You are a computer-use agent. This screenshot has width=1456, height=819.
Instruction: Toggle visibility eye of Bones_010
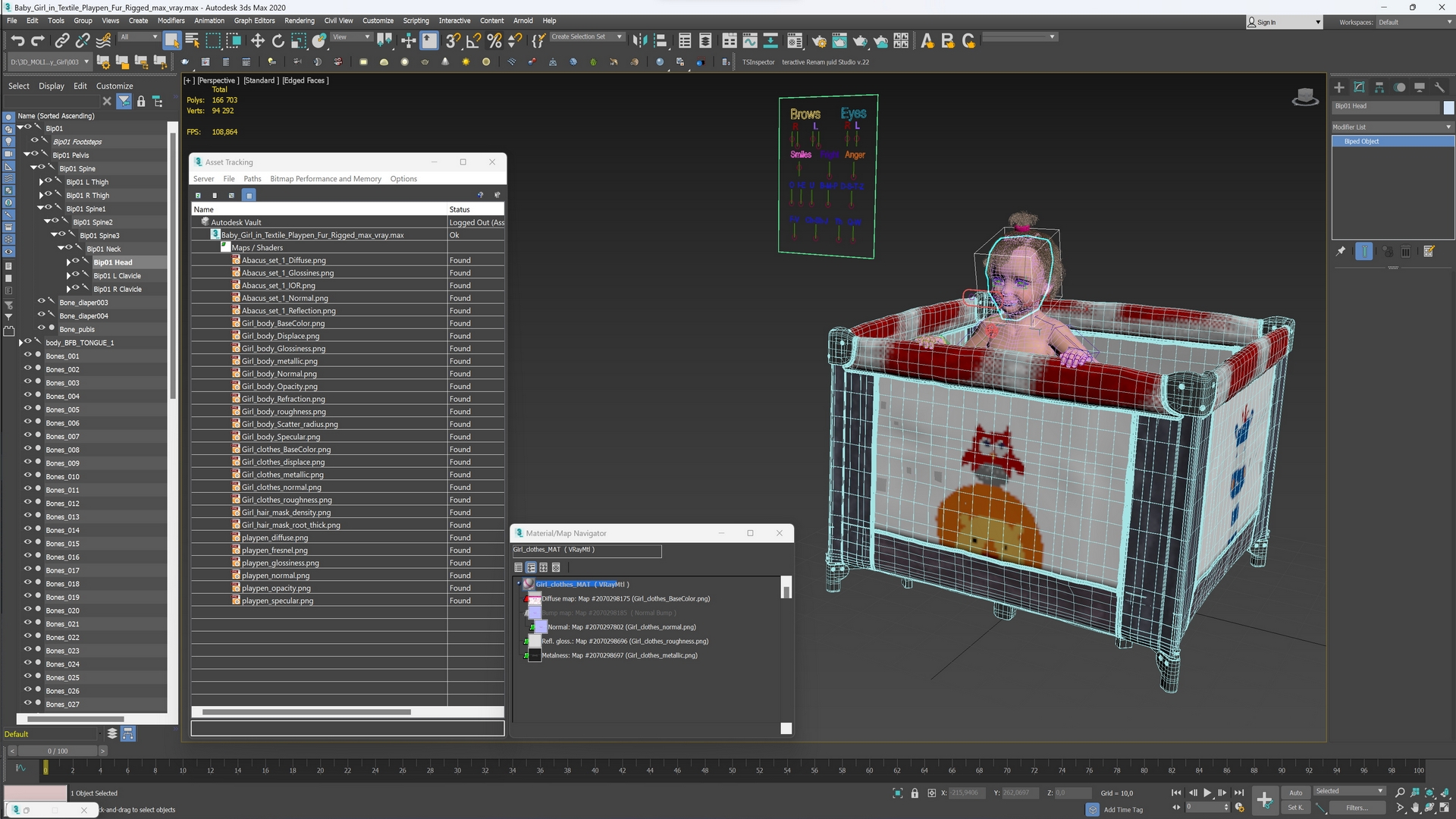coord(28,475)
